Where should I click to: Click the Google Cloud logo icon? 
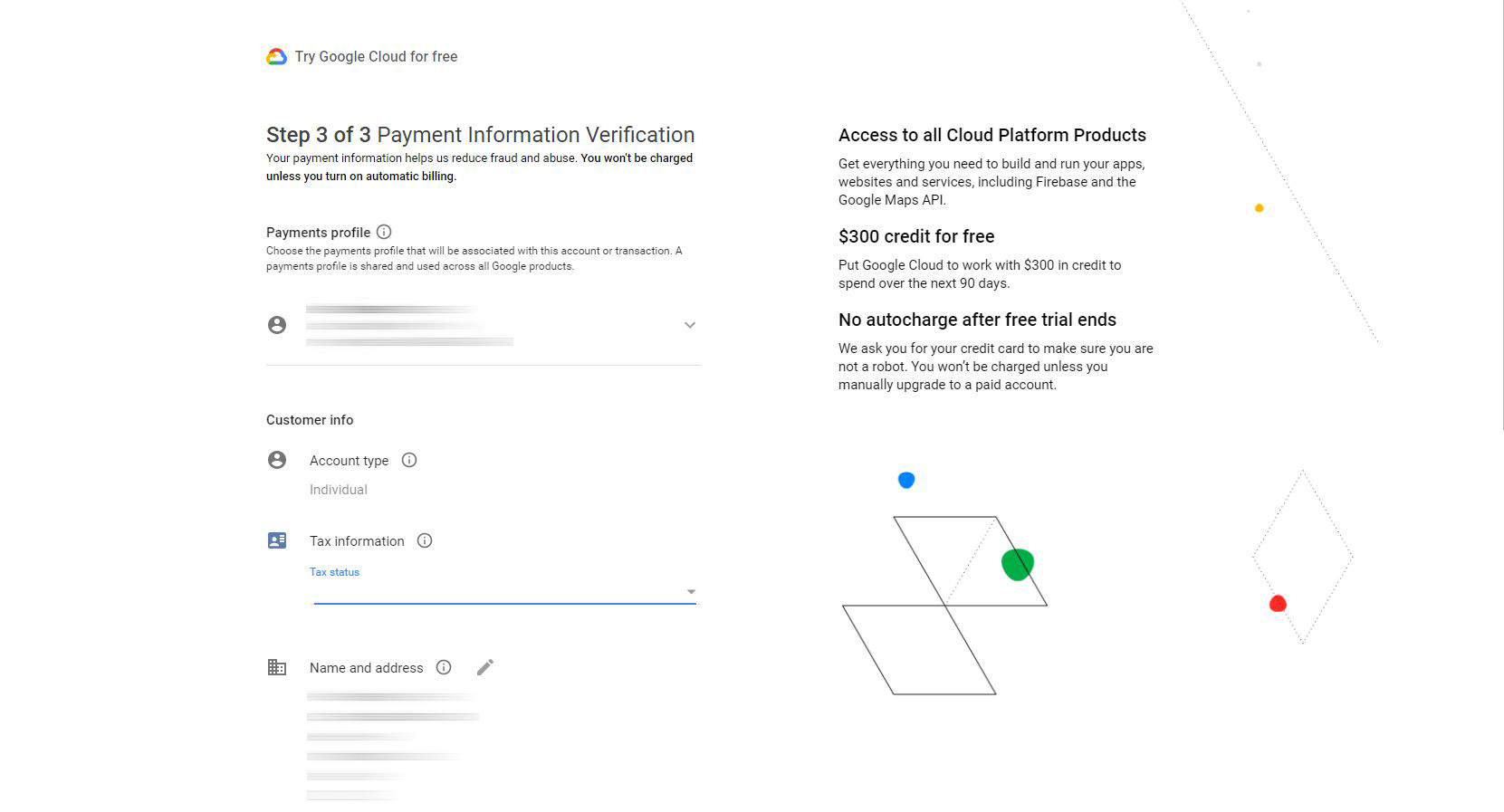point(276,57)
